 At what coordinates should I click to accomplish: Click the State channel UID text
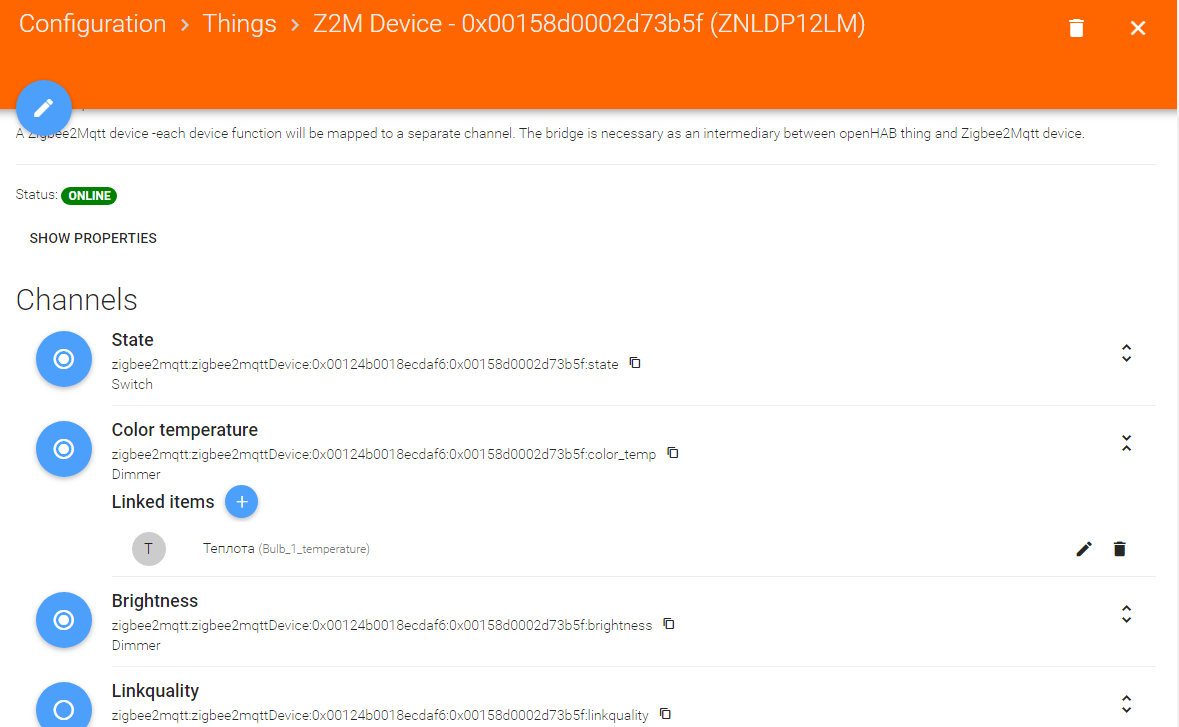[365, 364]
